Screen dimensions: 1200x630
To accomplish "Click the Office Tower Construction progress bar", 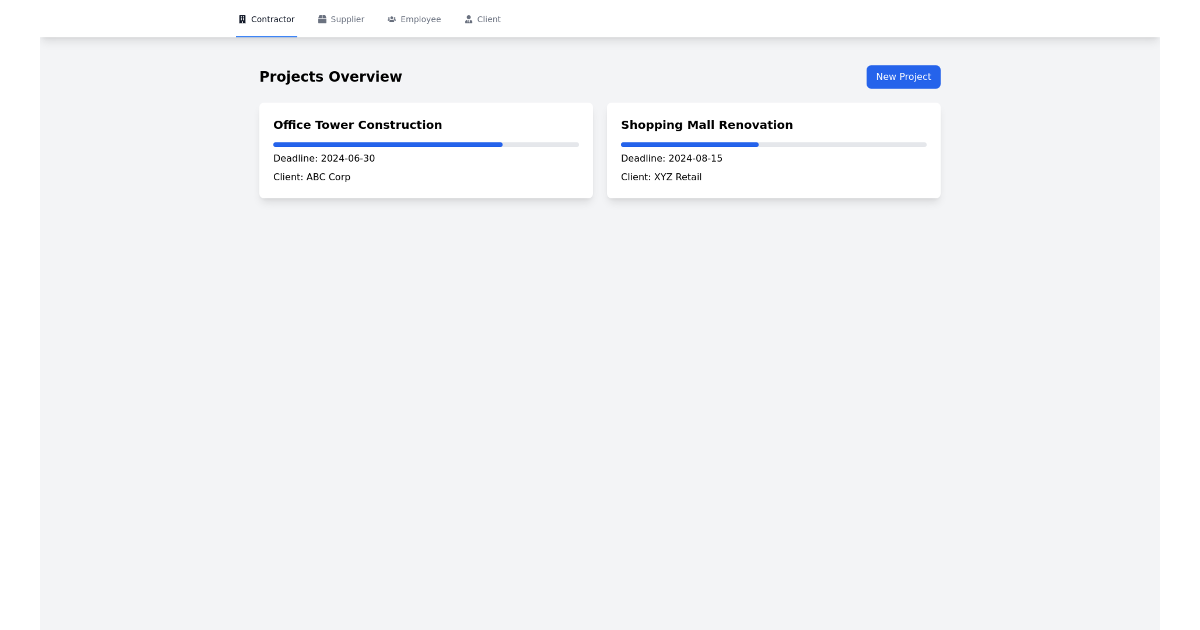I will [426, 144].
